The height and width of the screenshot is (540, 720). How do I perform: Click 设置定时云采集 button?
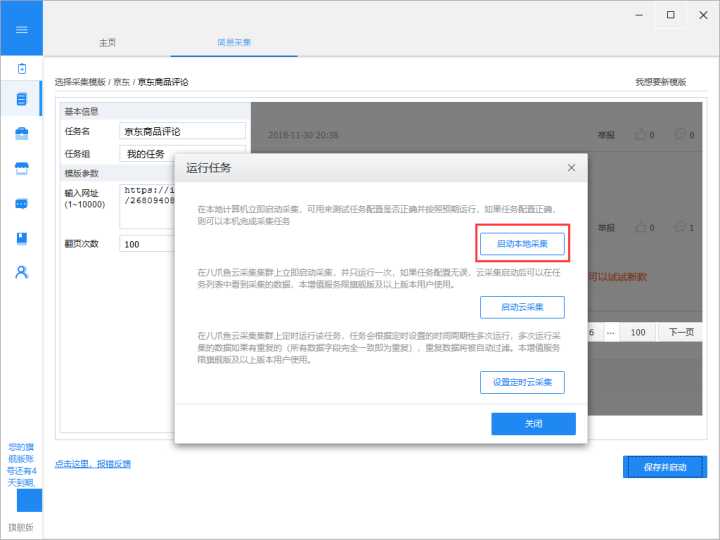click(522, 382)
